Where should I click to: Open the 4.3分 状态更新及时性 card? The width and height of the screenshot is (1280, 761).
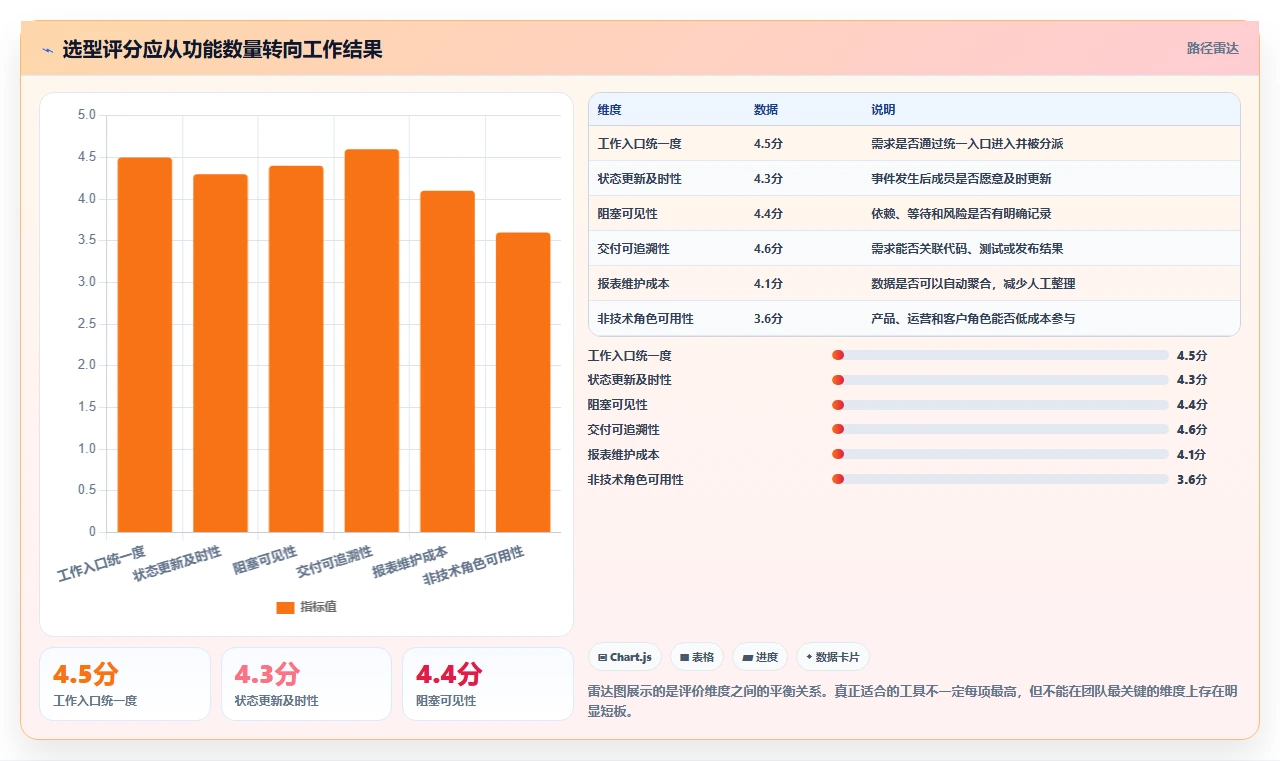306,684
